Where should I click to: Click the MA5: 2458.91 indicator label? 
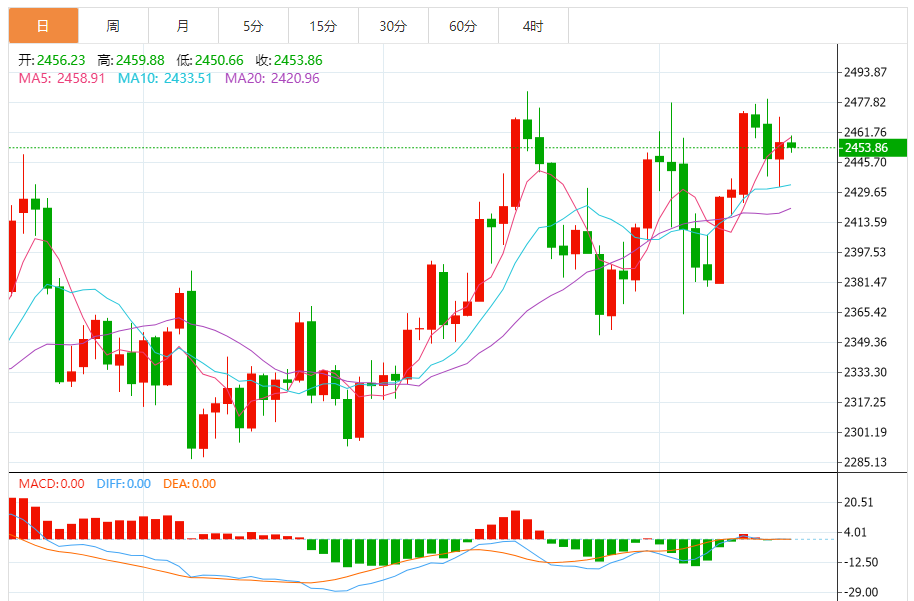click(x=62, y=78)
